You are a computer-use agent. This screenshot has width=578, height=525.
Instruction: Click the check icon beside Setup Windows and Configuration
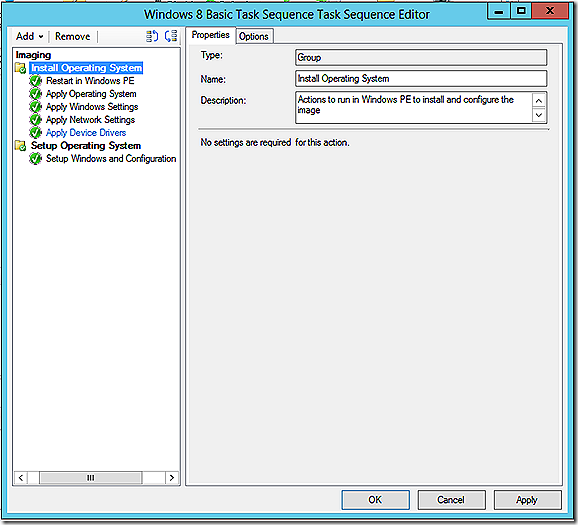(x=36, y=159)
